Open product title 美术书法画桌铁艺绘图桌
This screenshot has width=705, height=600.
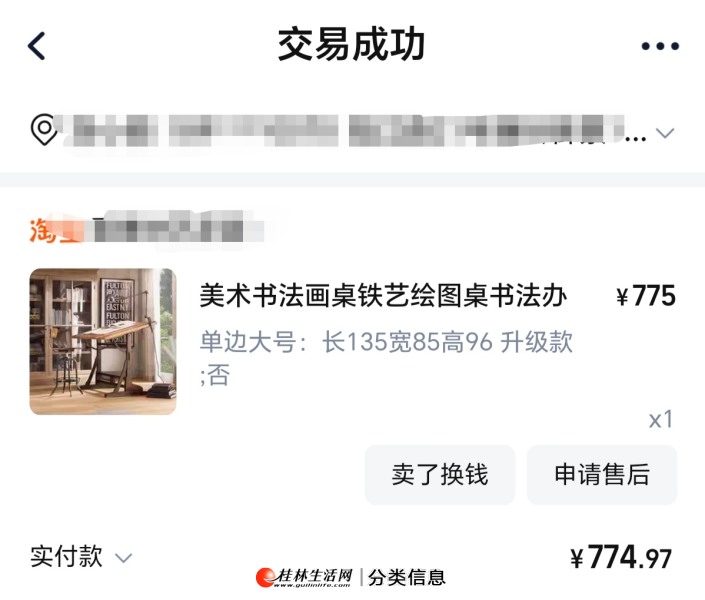coord(383,296)
